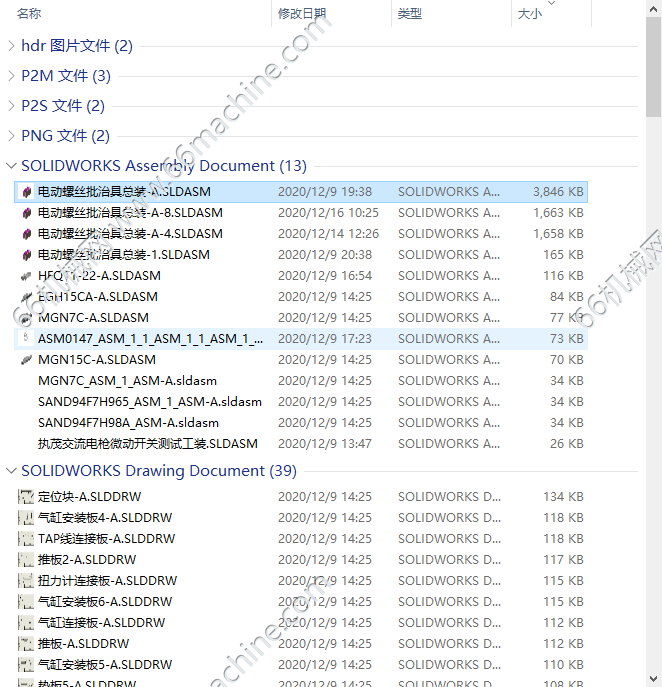662x687 pixels.
Task: Click the vertical scrollbar thumb
Action: (654, 67)
